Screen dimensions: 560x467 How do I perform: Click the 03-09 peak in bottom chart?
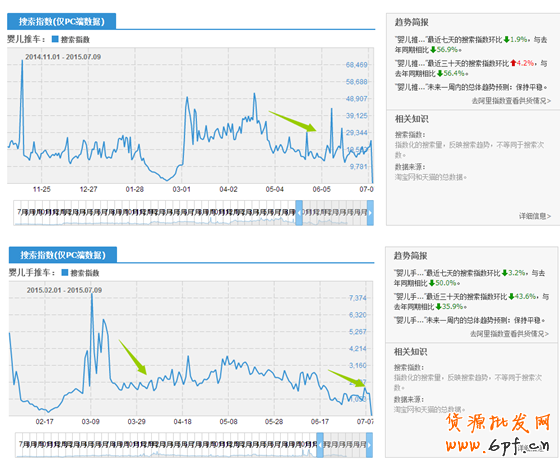pyautogui.click(x=92, y=295)
